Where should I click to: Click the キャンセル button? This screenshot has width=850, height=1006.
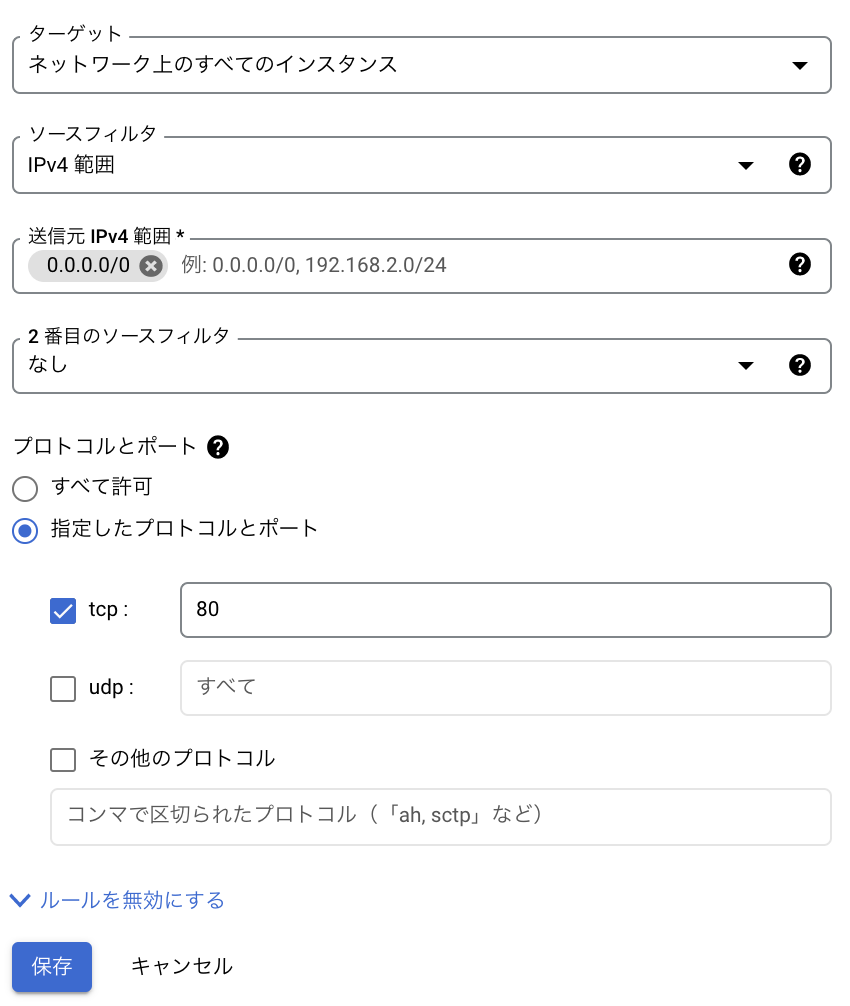(x=181, y=966)
